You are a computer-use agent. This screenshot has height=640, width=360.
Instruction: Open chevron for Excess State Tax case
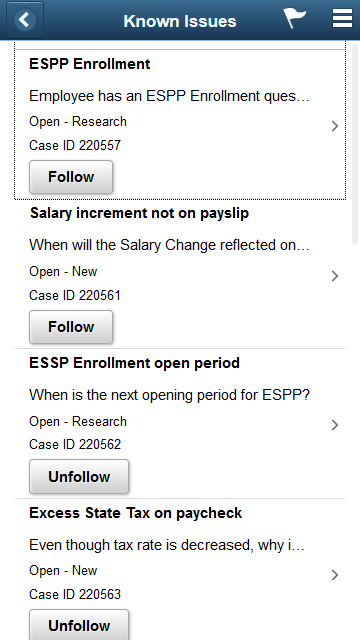tap(335, 575)
